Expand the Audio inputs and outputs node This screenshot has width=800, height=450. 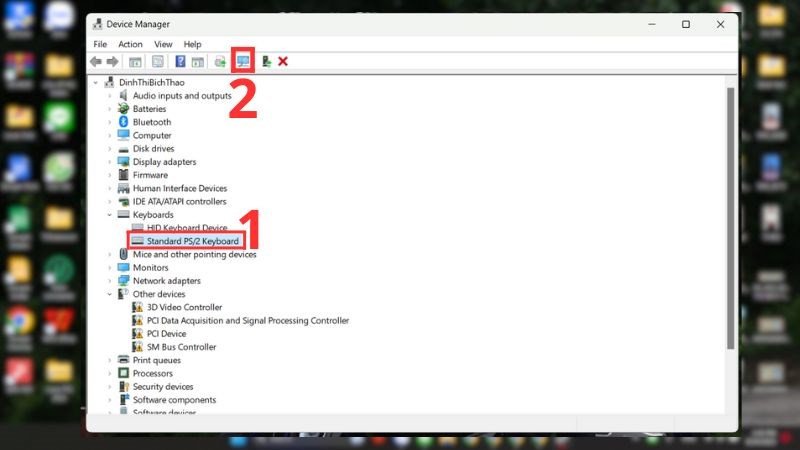(109, 96)
